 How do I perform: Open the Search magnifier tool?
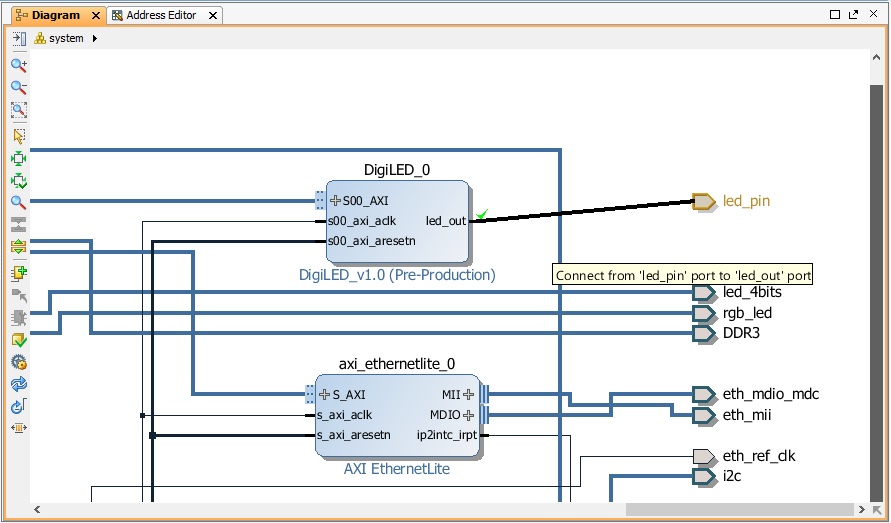click(19, 202)
